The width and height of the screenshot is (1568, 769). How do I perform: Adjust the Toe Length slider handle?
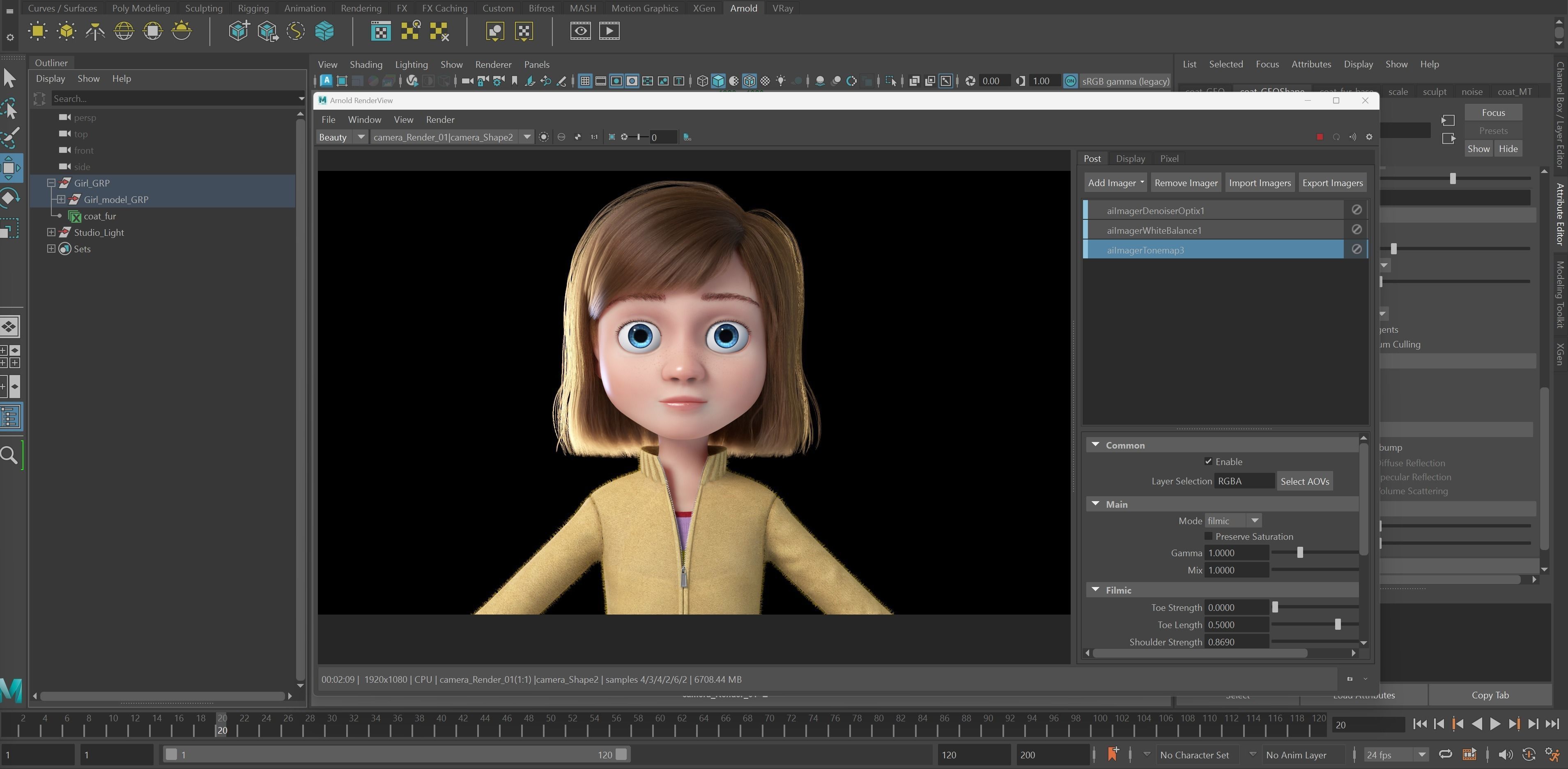click(x=1337, y=624)
